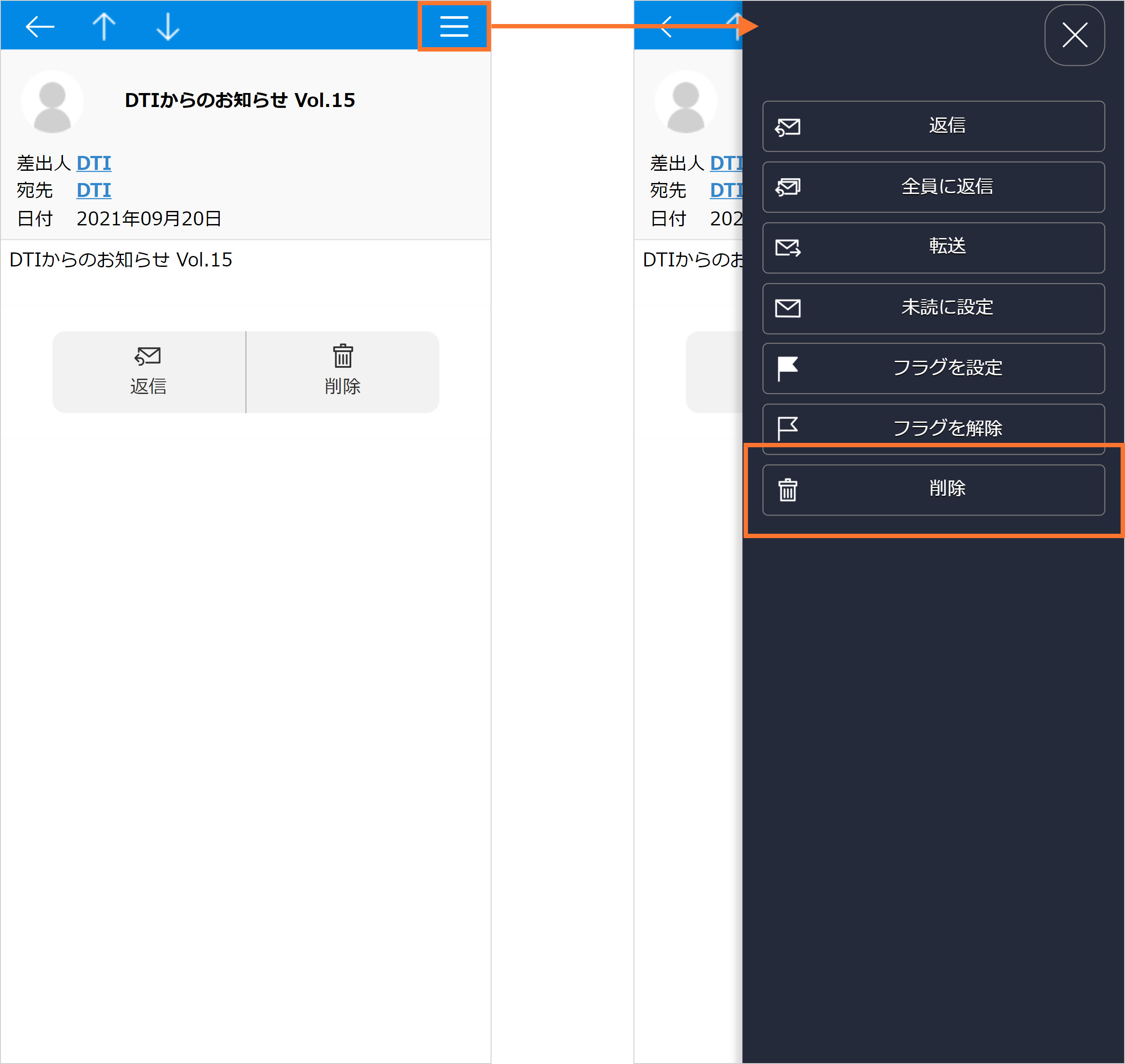Tap the 削除 button below the message body
1125x1064 pixels.
(343, 372)
